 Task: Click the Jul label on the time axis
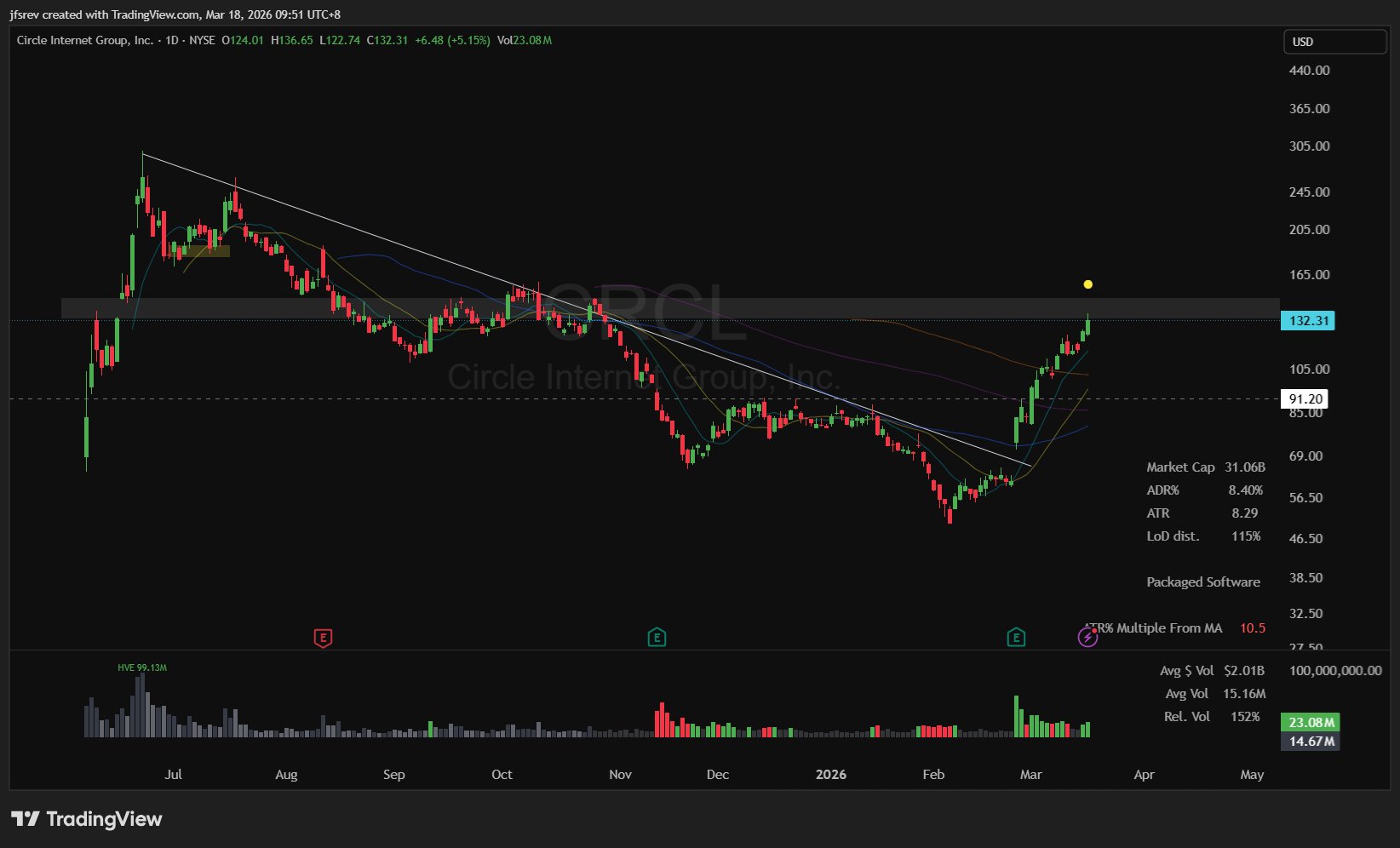(x=173, y=775)
